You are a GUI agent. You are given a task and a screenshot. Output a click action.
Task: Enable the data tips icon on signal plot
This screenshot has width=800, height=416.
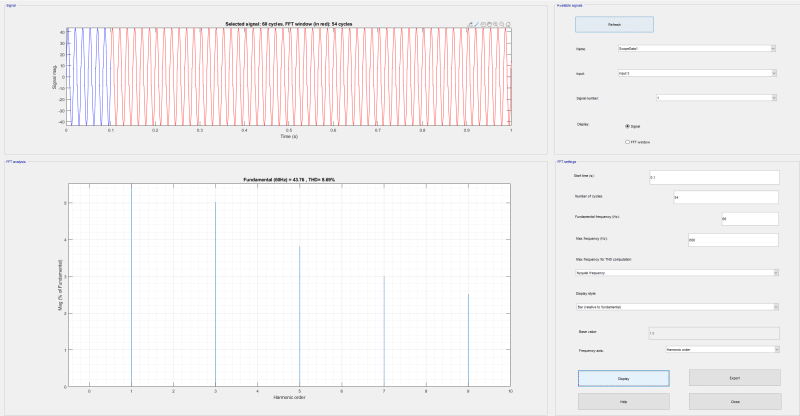pos(483,24)
